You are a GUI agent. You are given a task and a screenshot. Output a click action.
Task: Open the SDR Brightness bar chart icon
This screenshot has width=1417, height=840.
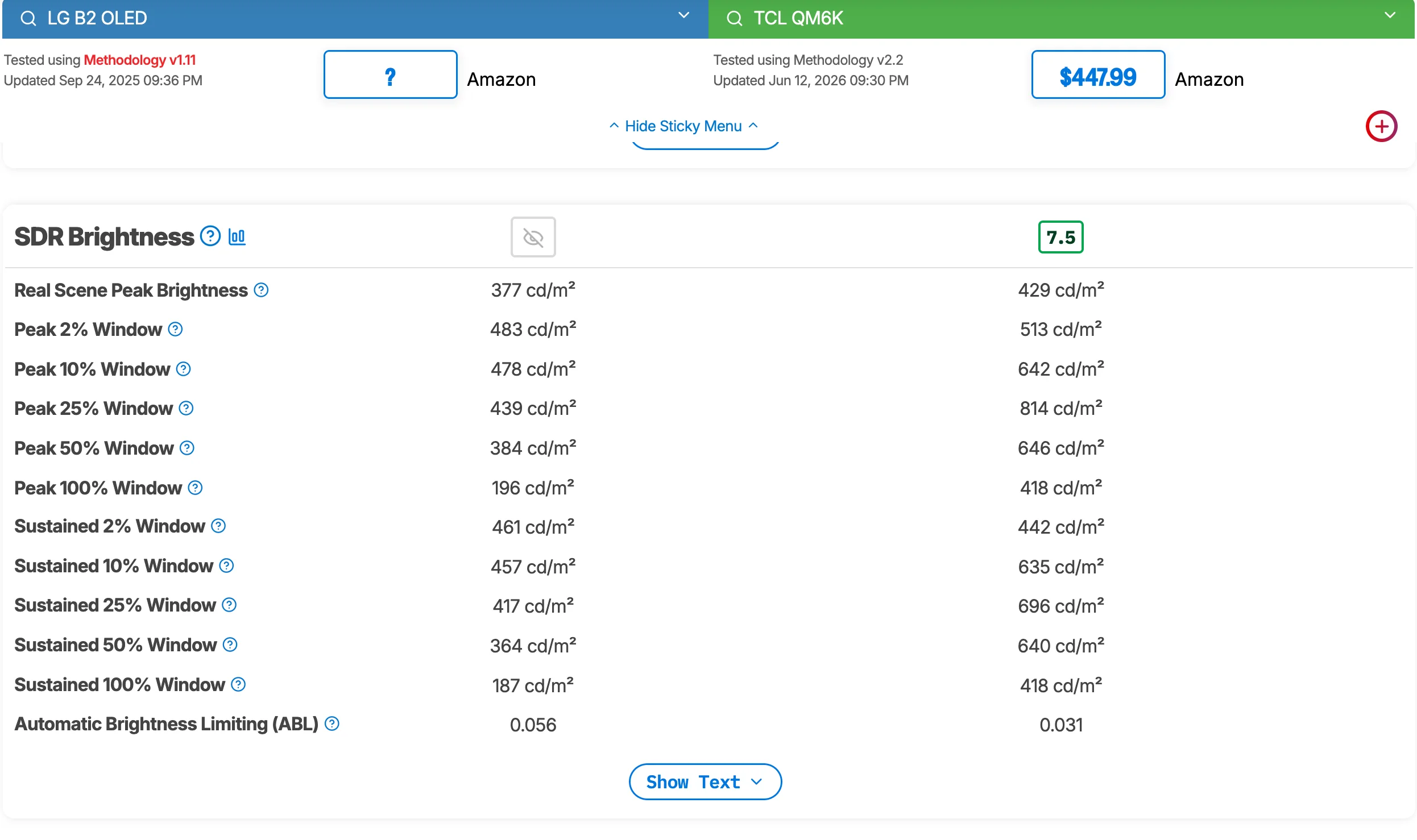point(237,236)
